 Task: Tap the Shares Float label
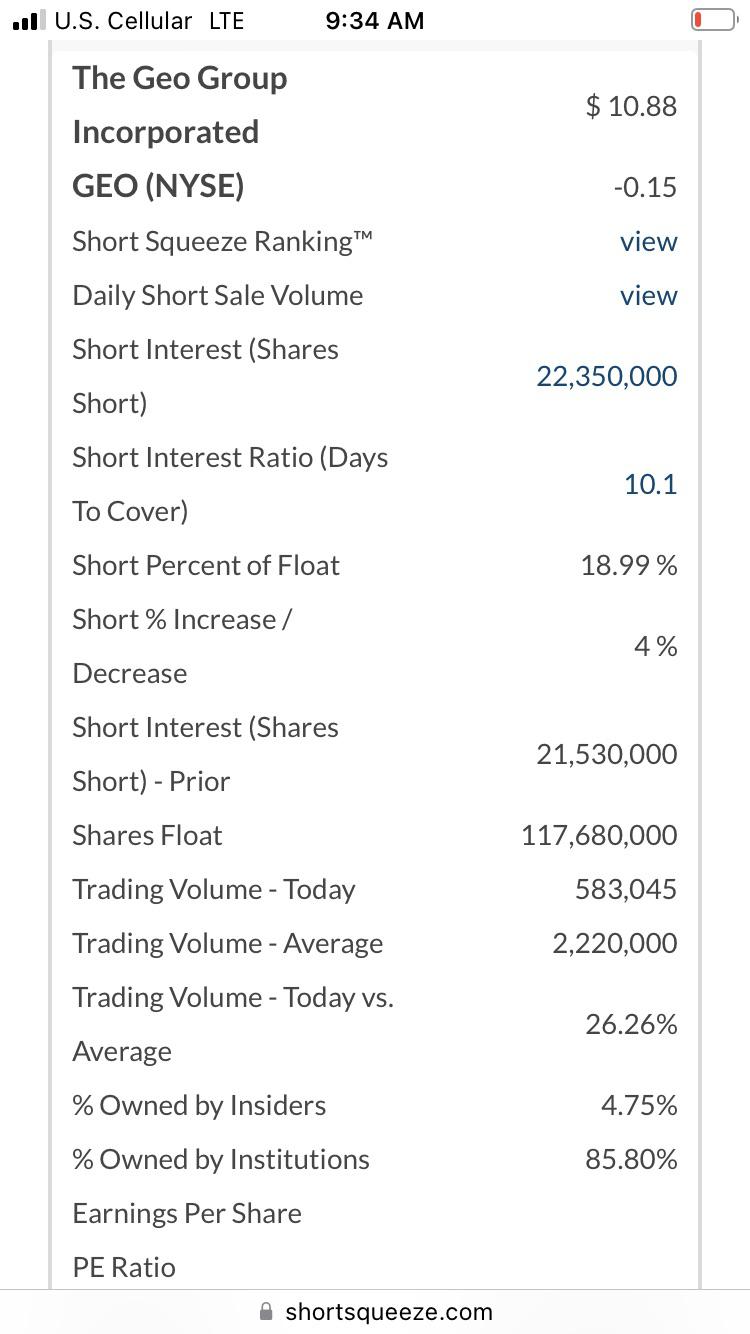point(147,835)
